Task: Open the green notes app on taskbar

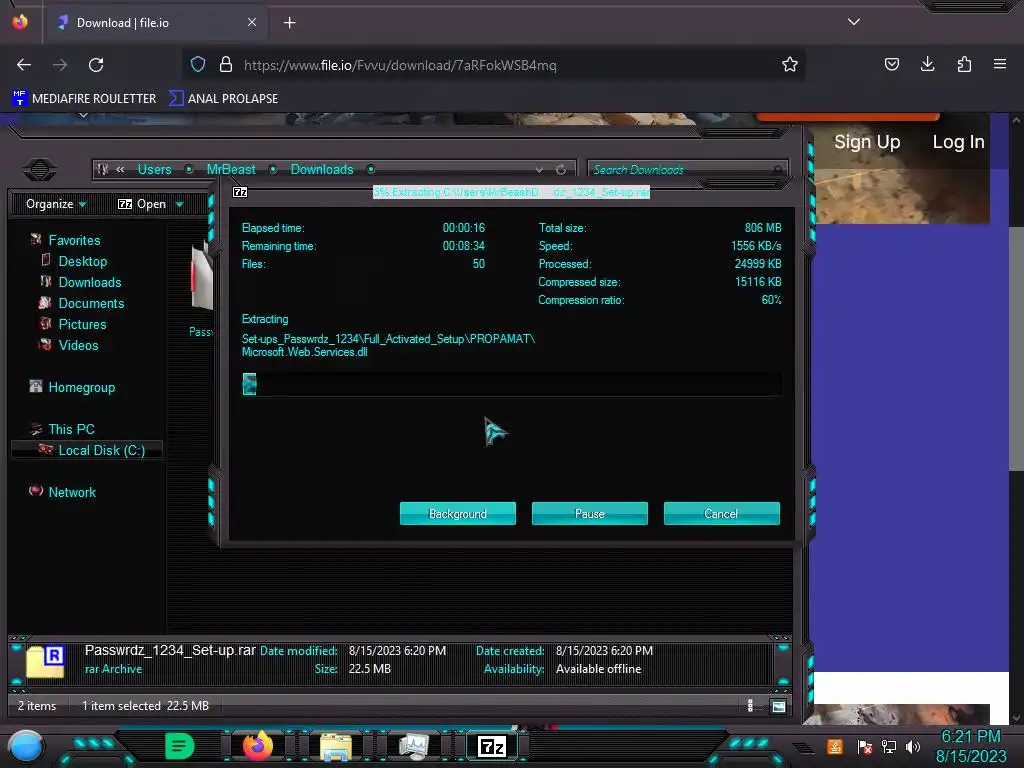Action: [179, 745]
